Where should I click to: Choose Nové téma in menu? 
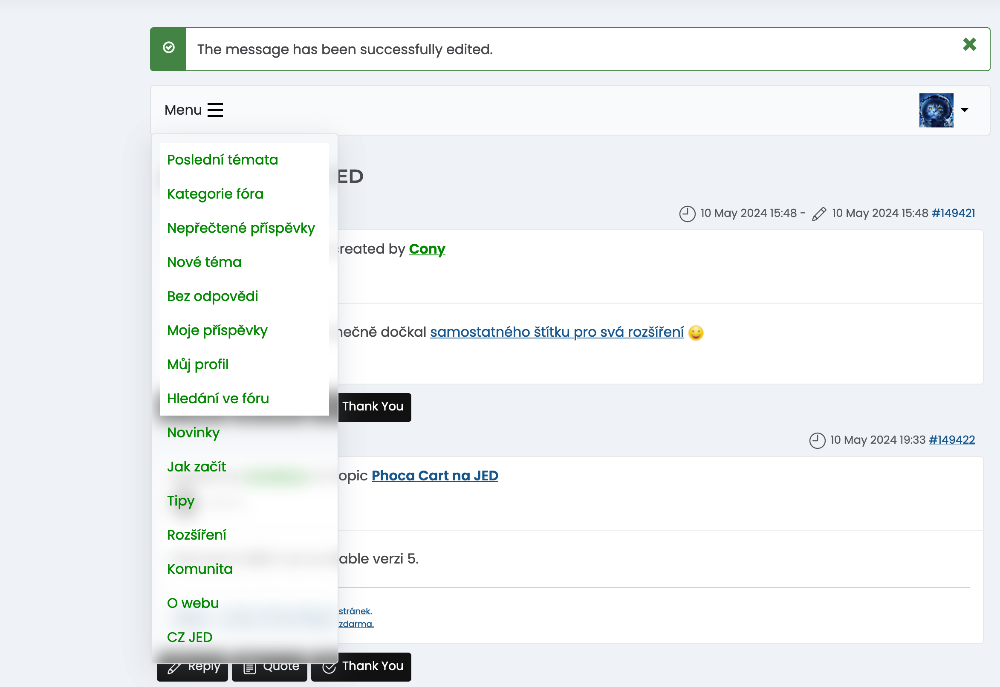204,262
